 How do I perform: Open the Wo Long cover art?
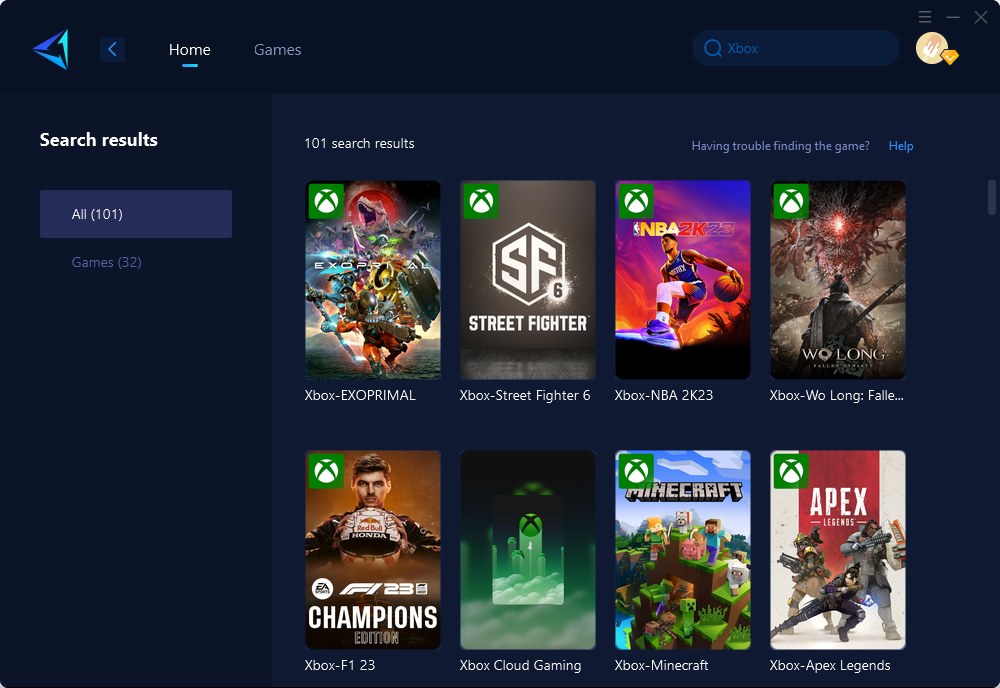click(x=838, y=280)
